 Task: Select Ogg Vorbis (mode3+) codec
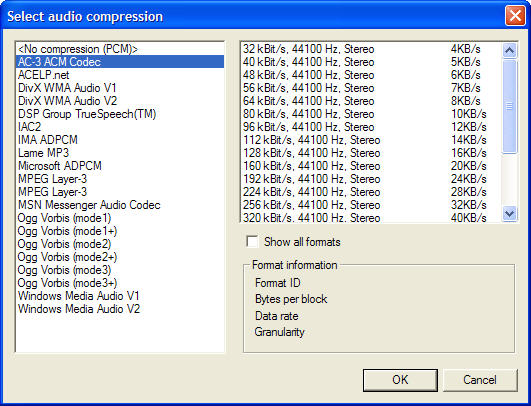click(120, 283)
